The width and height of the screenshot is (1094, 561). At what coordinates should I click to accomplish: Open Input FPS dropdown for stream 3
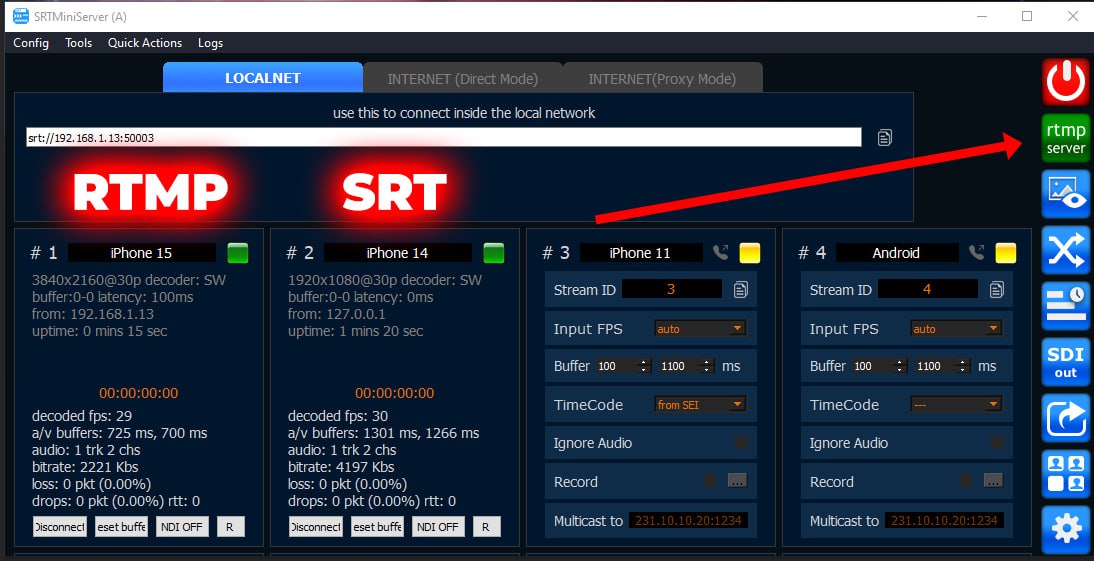click(x=700, y=328)
